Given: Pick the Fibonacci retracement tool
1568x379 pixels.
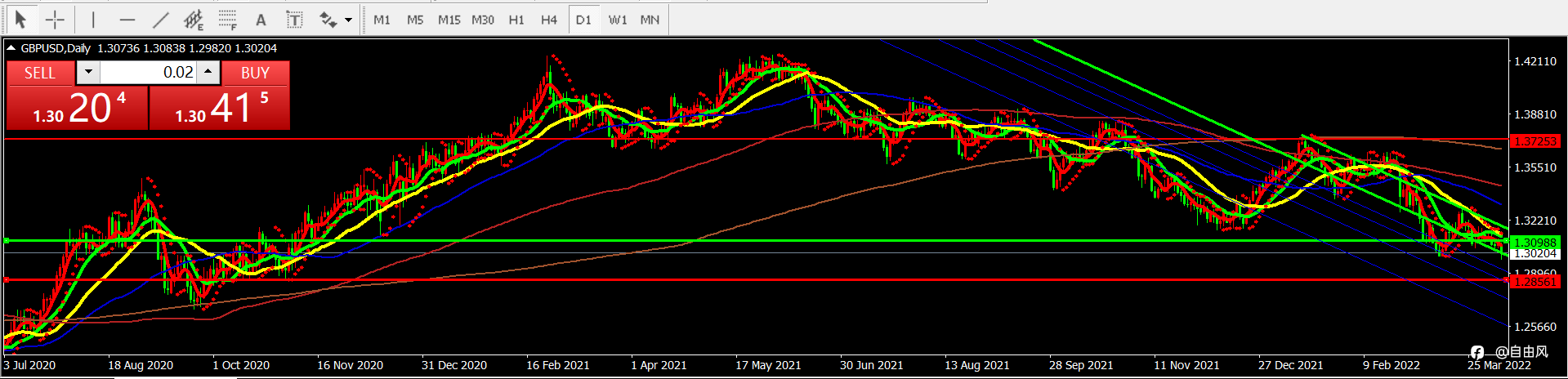Looking at the screenshot, I should point(228,19).
